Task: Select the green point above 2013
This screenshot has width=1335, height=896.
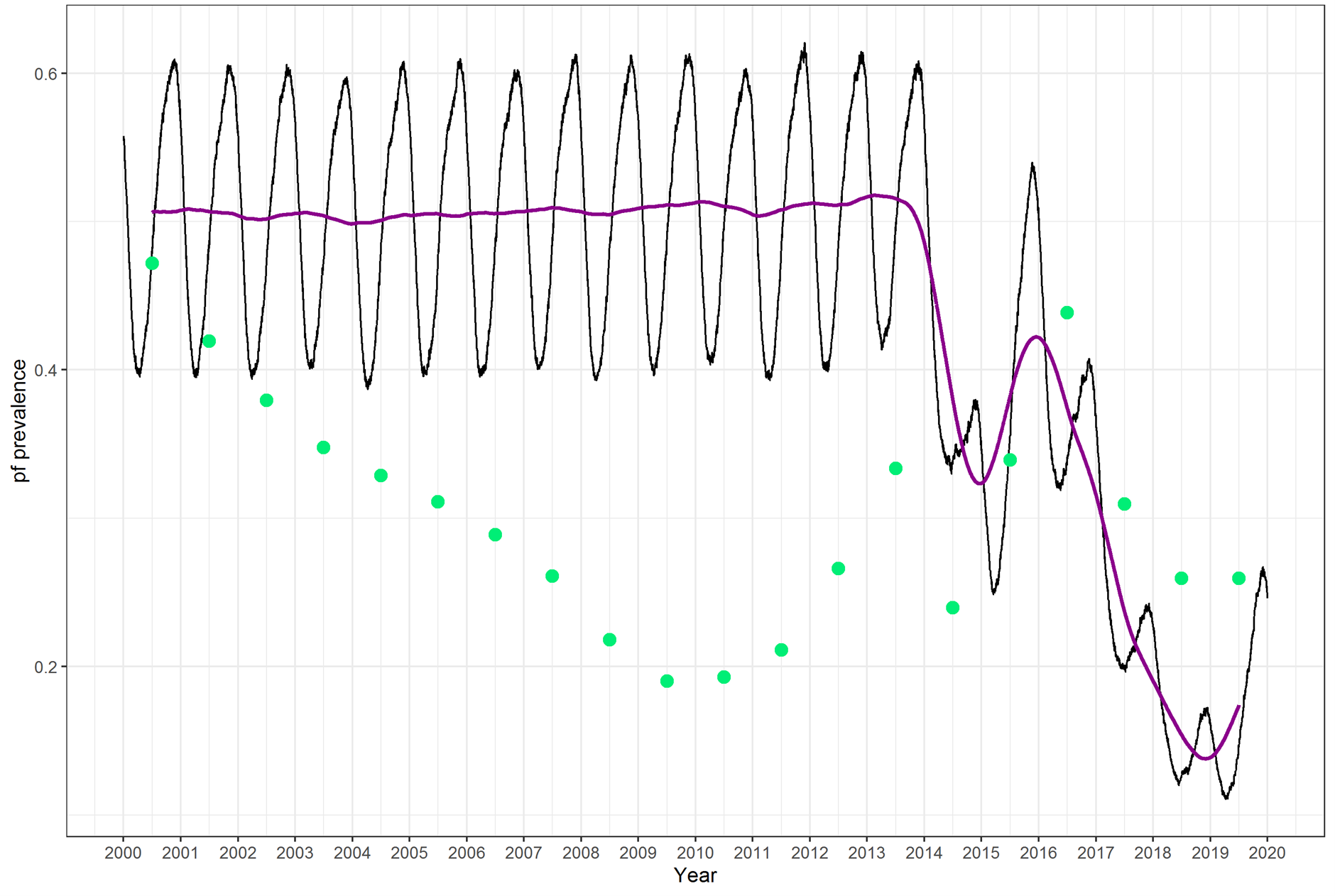Action: 895,468
